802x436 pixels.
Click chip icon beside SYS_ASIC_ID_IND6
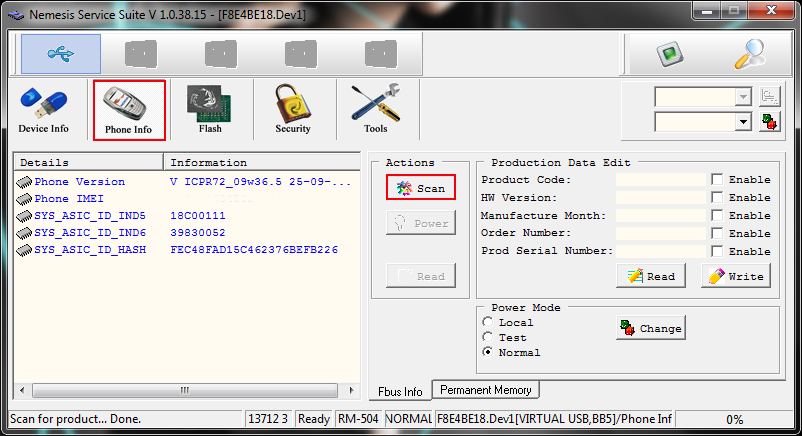pyautogui.click(x=24, y=233)
